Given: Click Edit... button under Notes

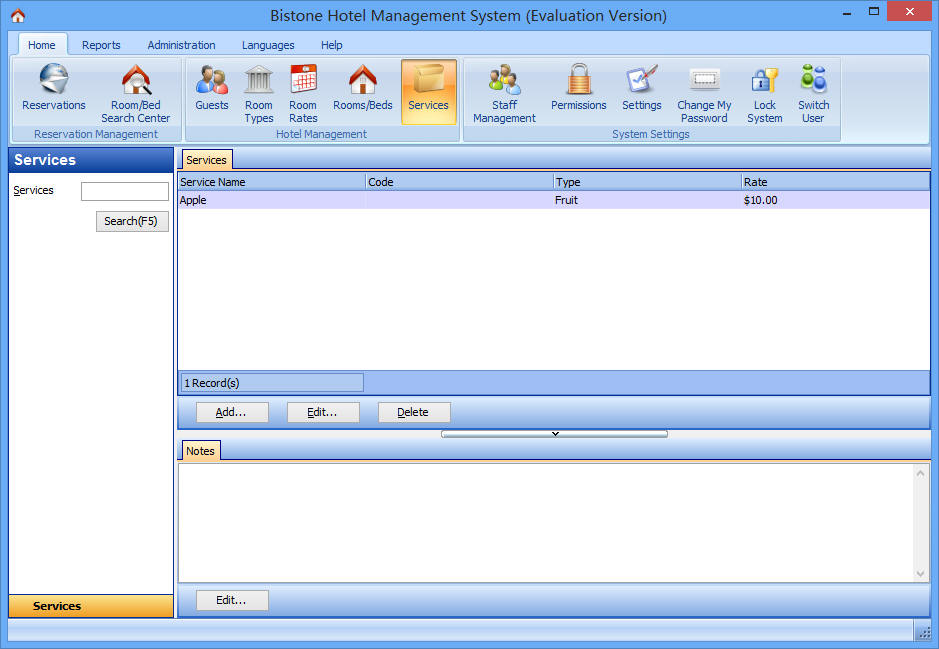Looking at the screenshot, I should tap(232, 600).
